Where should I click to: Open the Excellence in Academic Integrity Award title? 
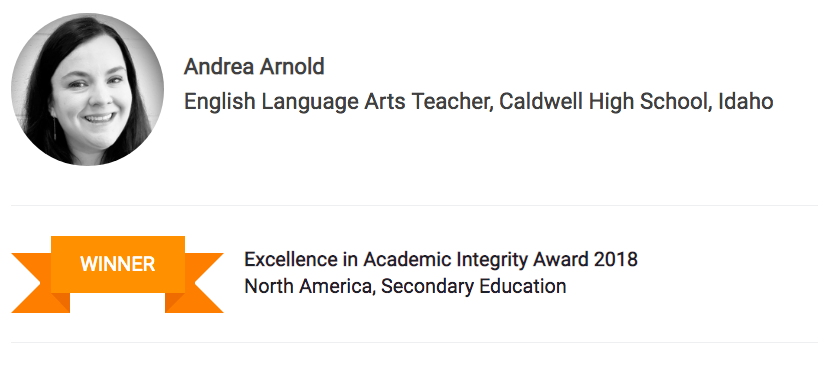(441, 259)
